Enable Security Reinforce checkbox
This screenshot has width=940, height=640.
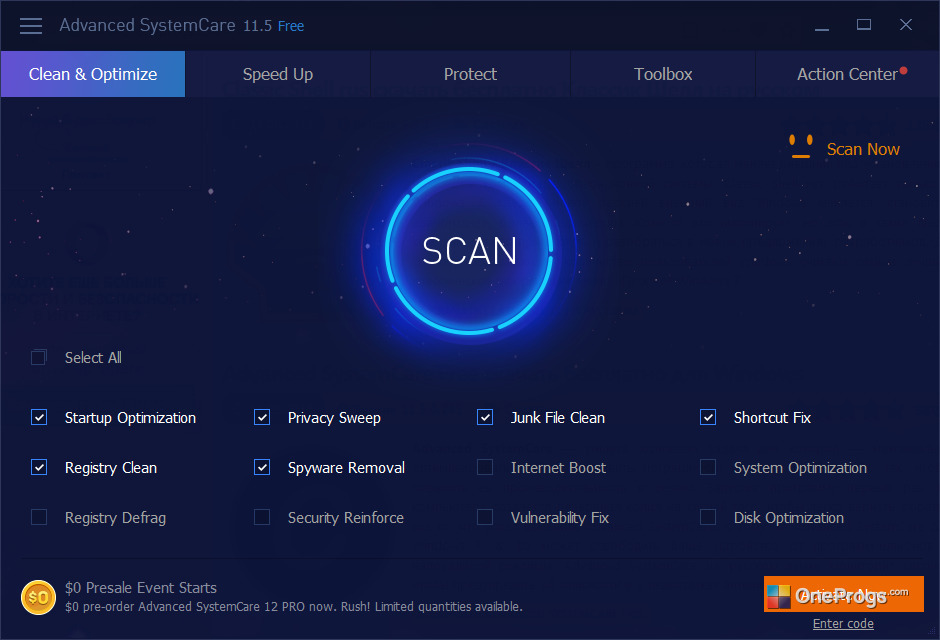262,517
